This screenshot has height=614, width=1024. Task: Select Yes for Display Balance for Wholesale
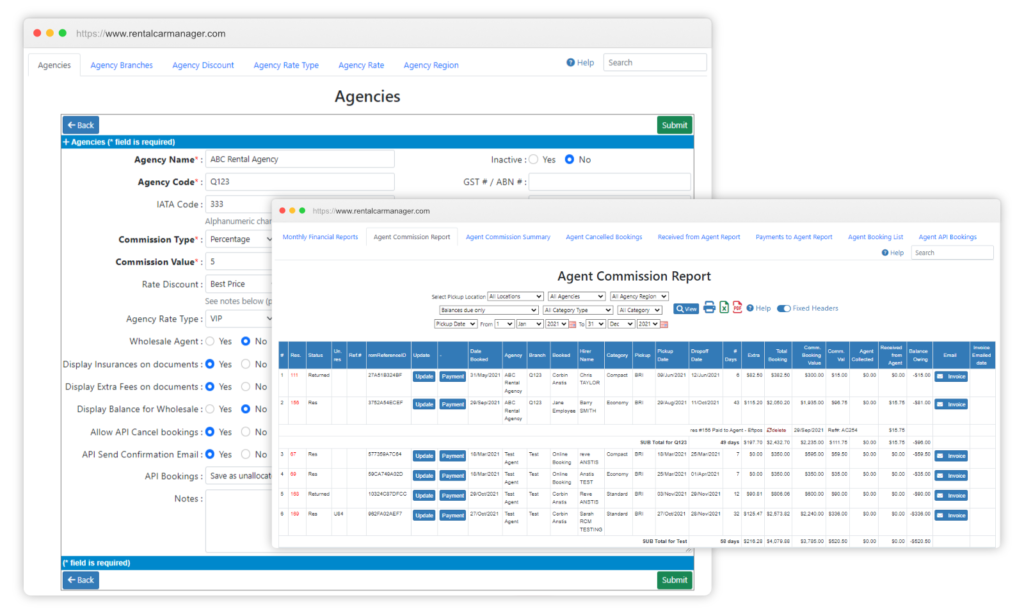[x=210, y=409]
